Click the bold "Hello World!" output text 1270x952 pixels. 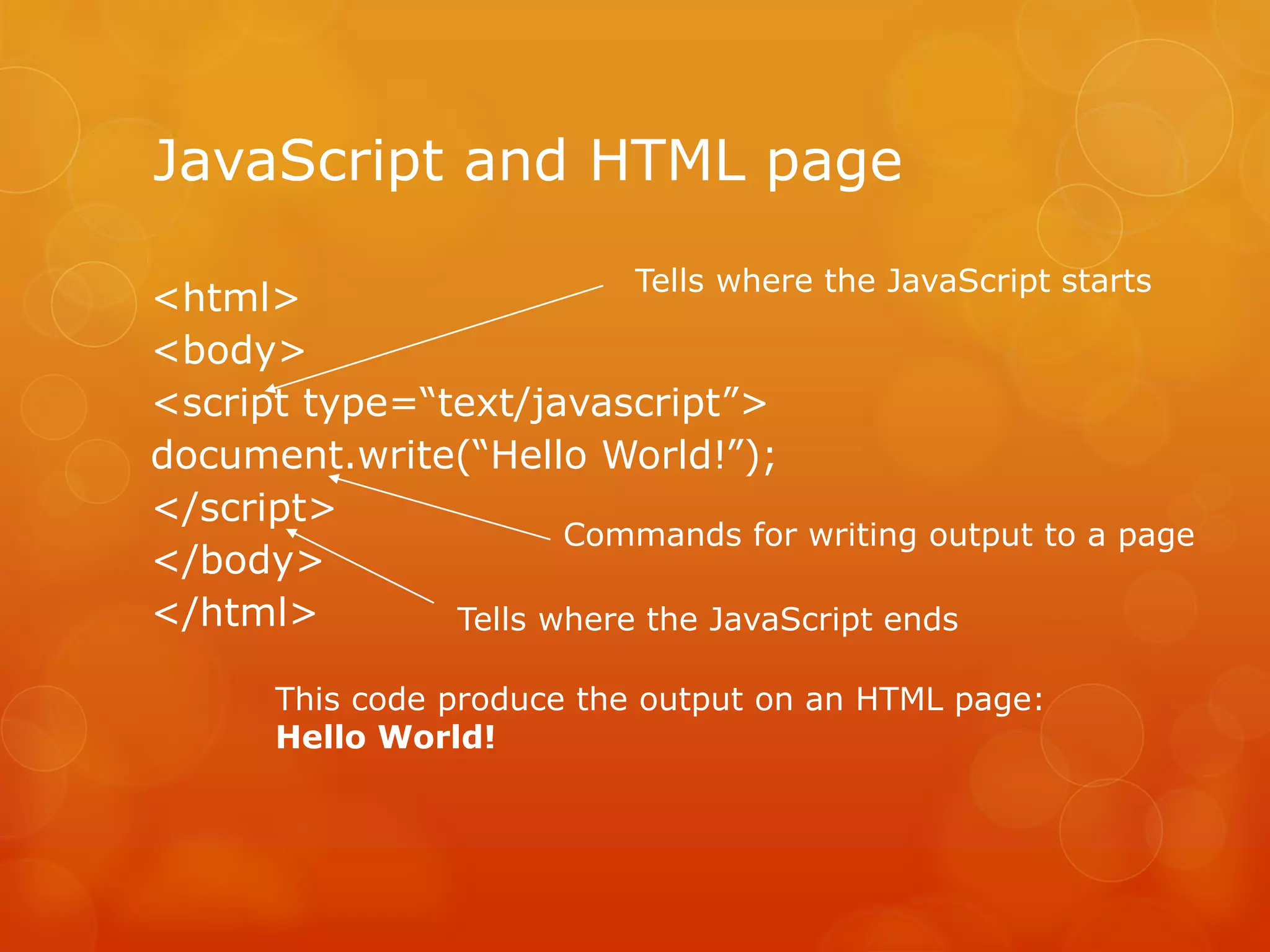(386, 738)
